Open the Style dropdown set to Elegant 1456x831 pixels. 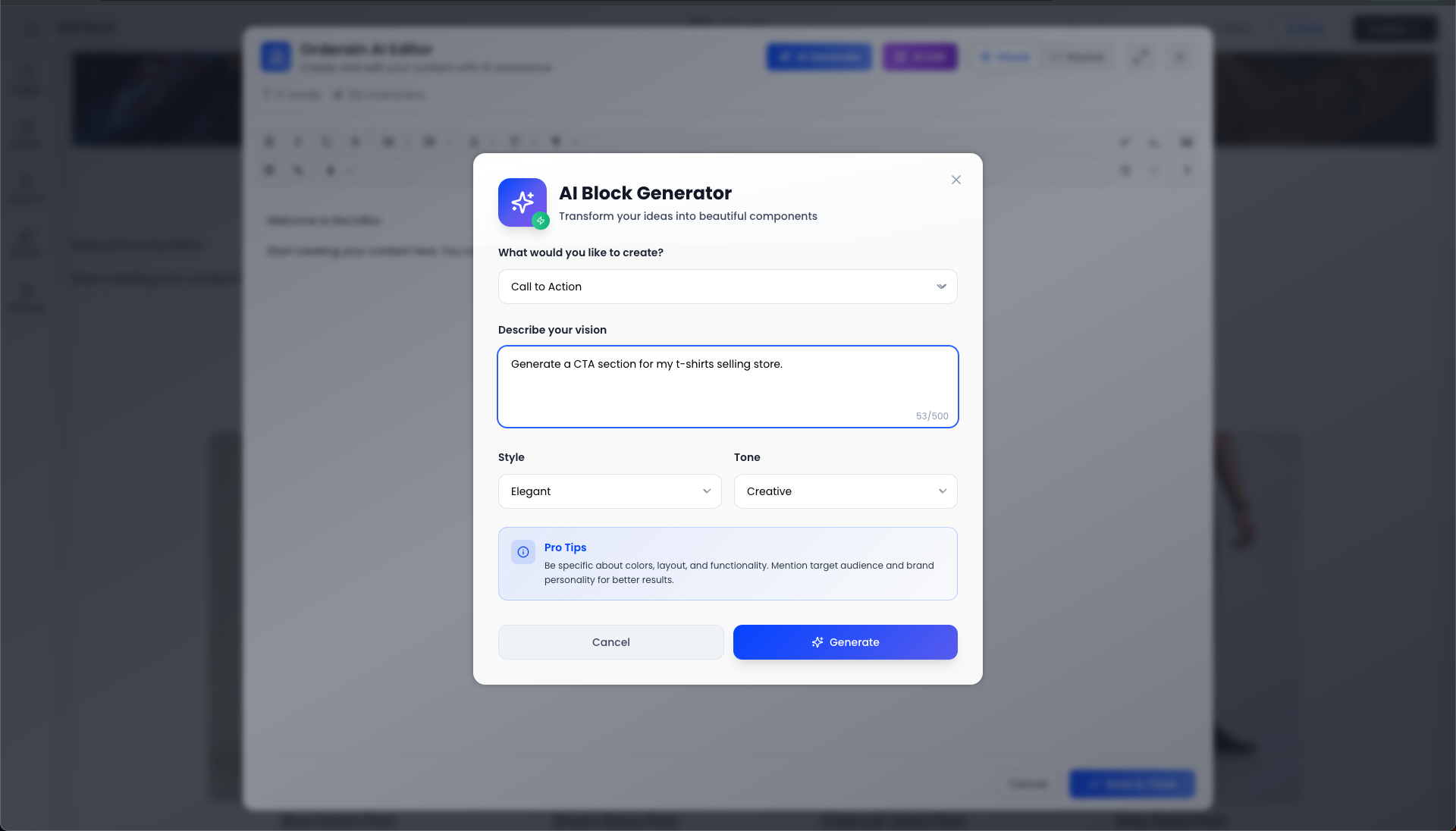609,491
